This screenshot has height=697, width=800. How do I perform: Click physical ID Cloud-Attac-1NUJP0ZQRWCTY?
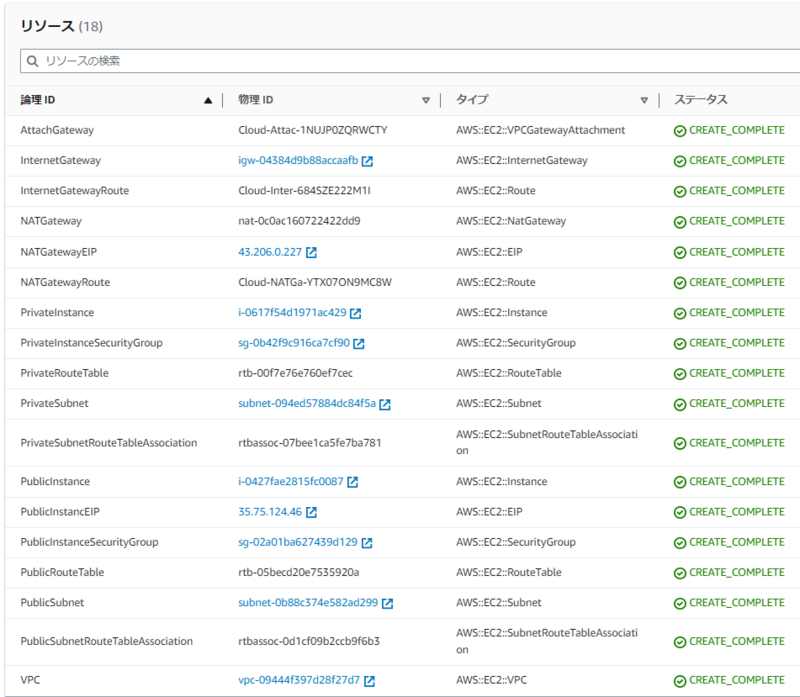(313, 130)
